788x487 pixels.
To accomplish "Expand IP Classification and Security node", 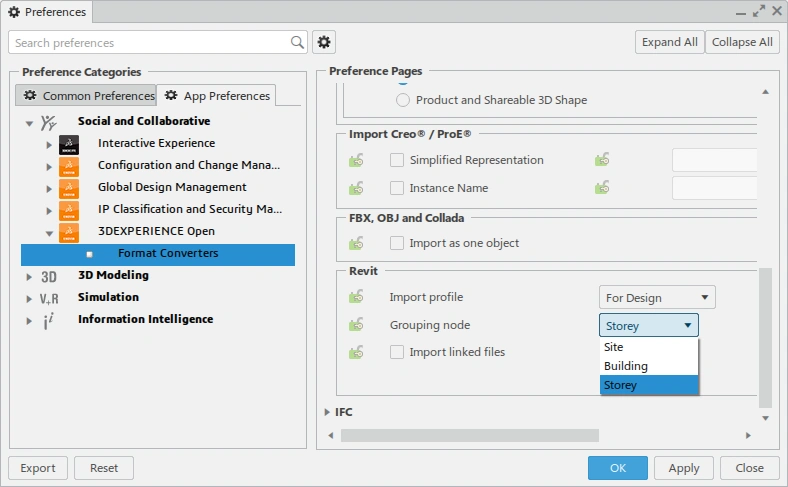I will coord(49,211).
